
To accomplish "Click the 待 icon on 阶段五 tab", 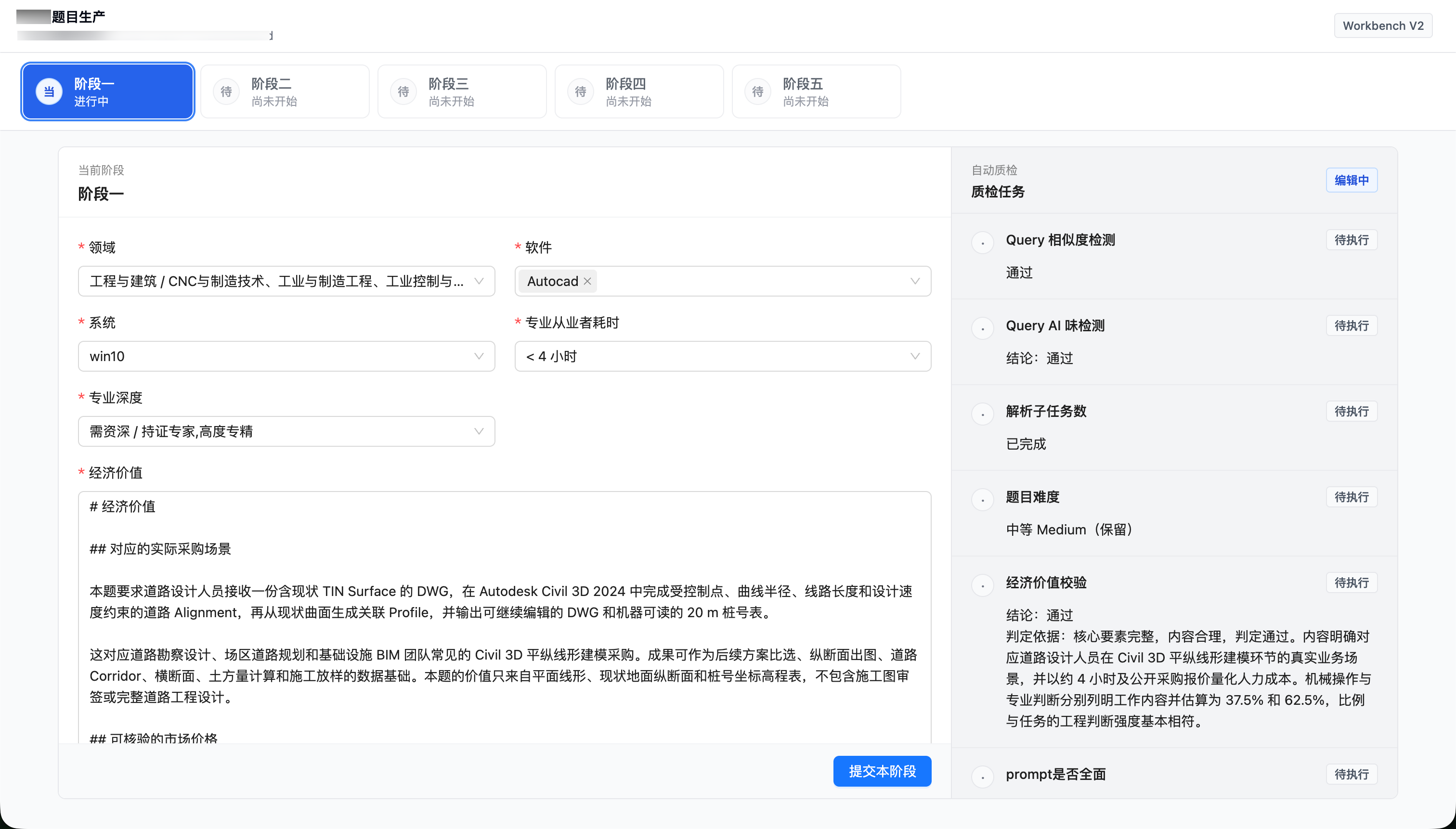I will pyautogui.click(x=757, y=91).
